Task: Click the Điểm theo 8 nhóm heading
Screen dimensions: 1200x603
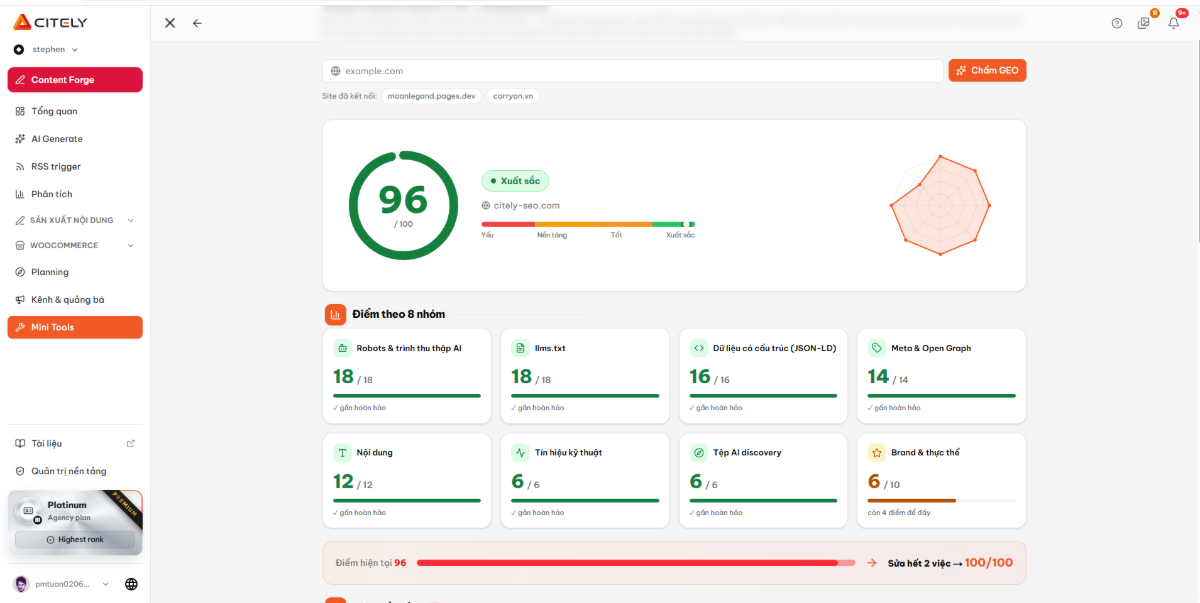Action: (398, 314)
